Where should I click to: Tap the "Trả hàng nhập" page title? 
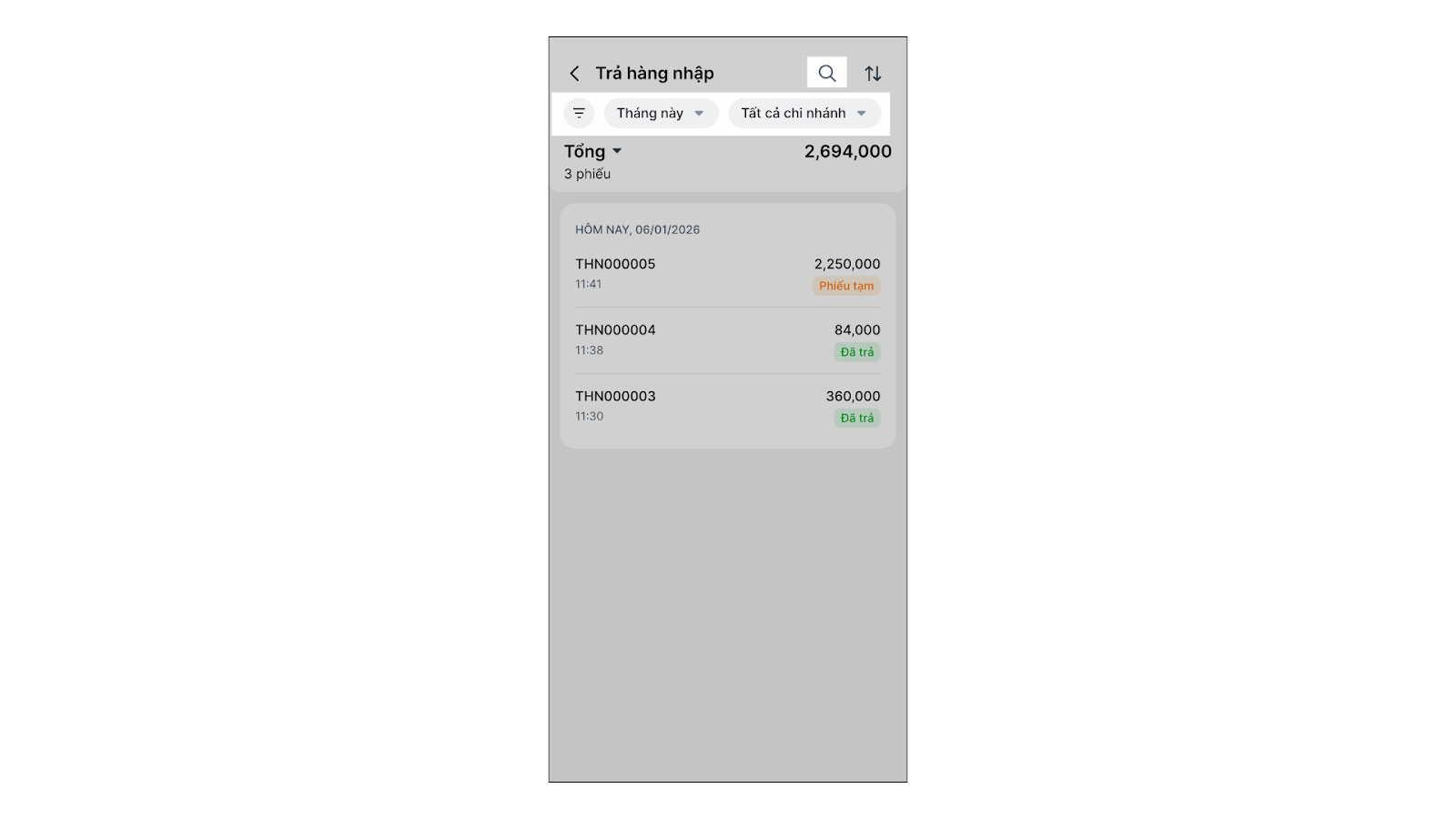(x=654, y=74)
